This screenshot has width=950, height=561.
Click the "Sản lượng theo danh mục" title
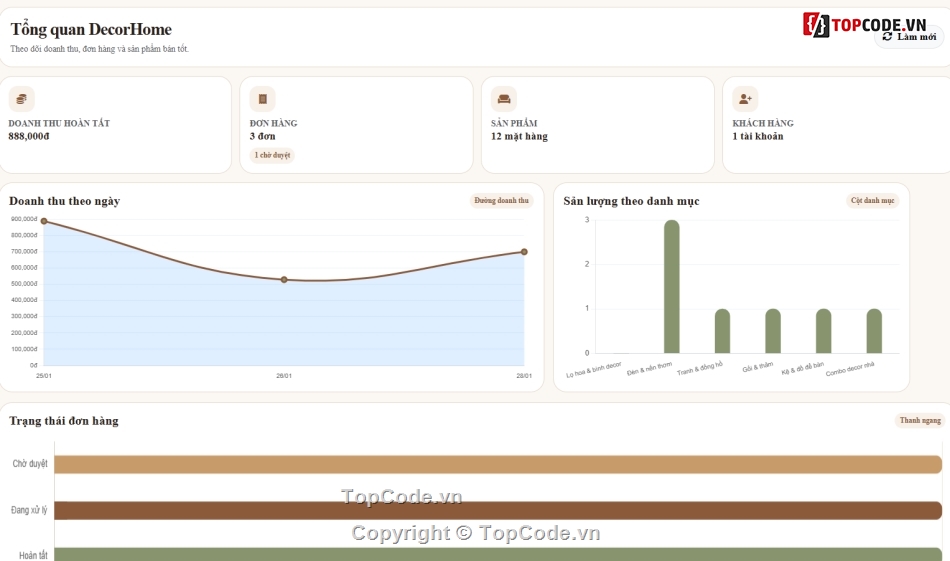pos(631,201)
